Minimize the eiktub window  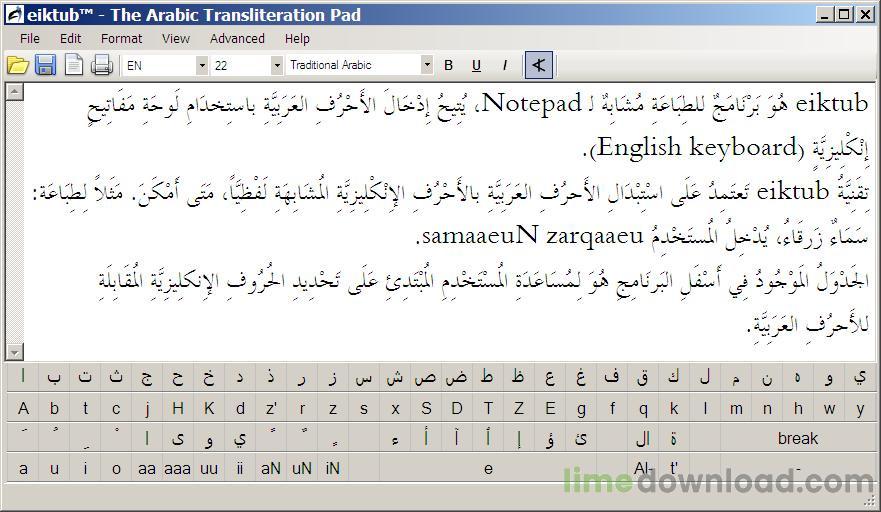pos(825,15)
